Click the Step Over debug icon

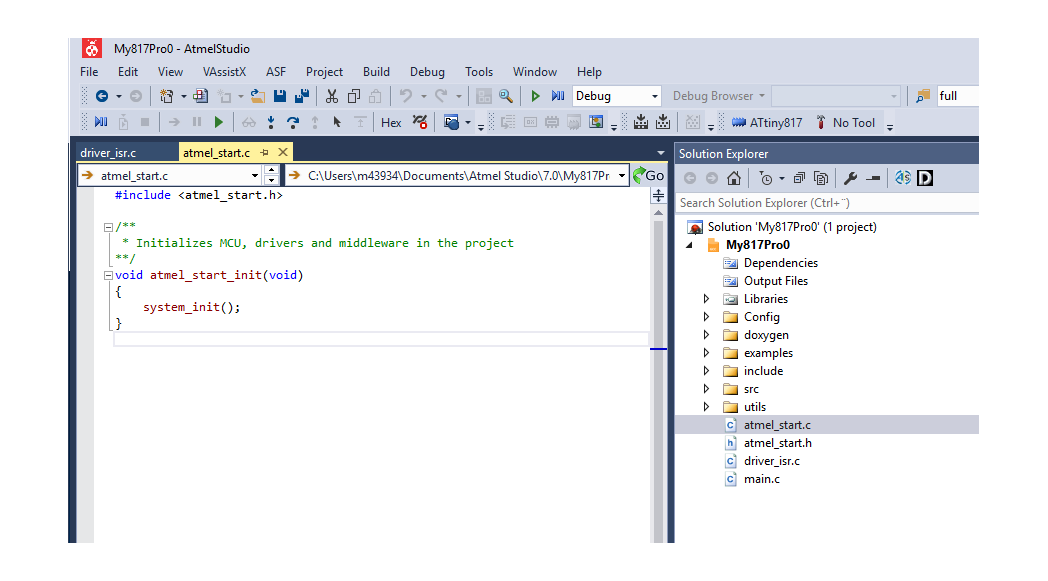(292, 123)
